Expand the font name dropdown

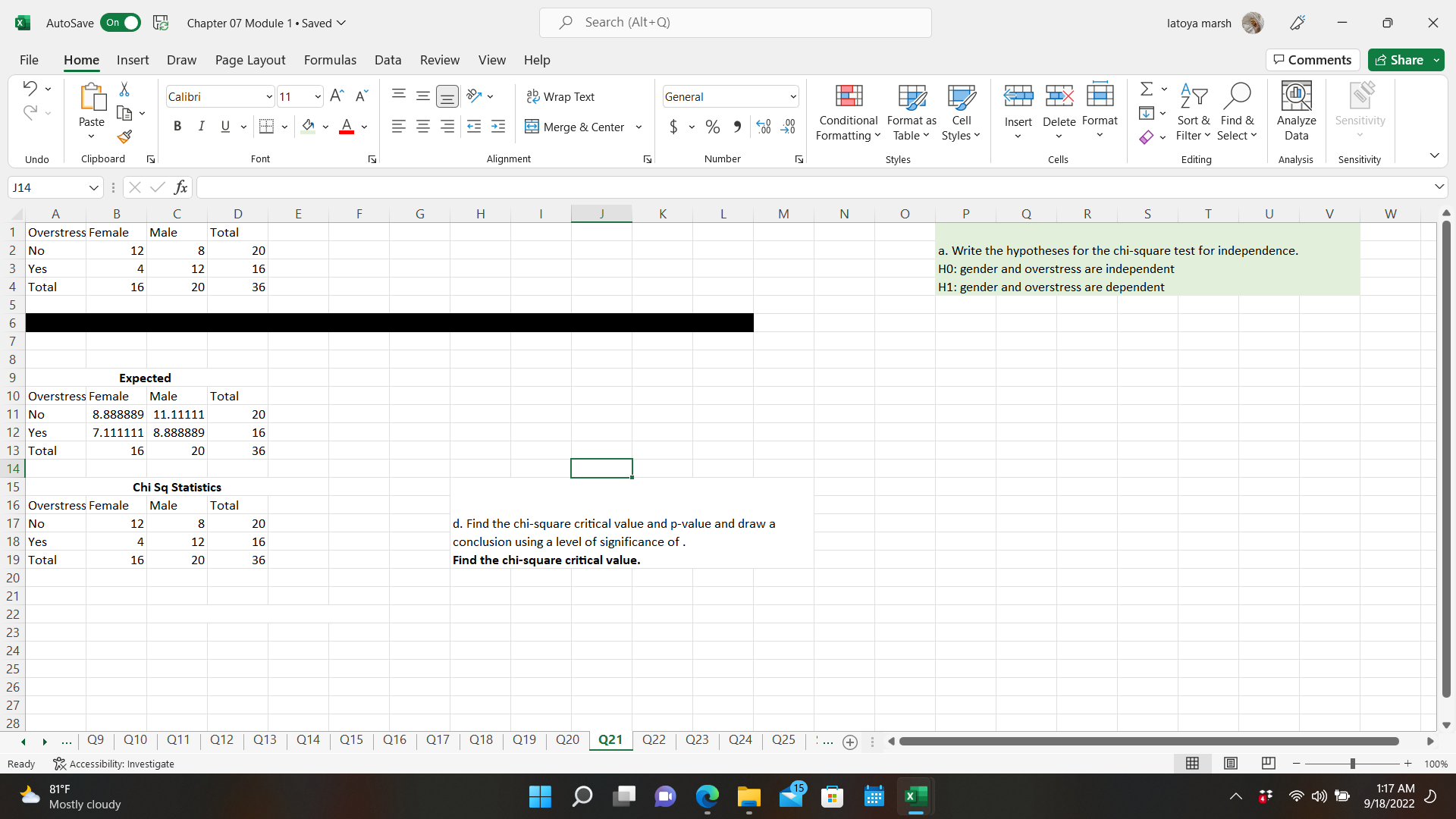click(269, 97)
